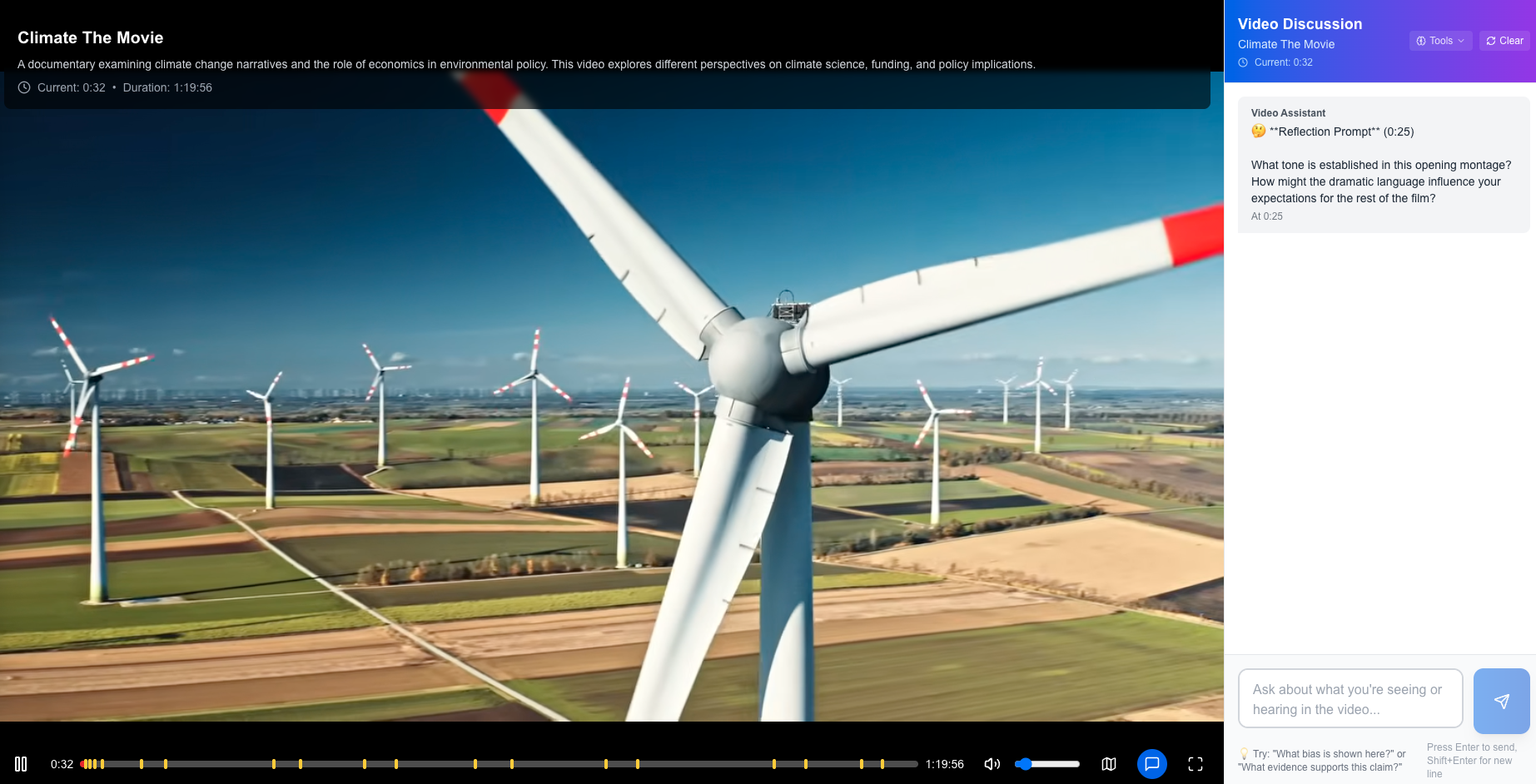Mute the video volume speaker icon
The image size is (1536, 784).
992,764
